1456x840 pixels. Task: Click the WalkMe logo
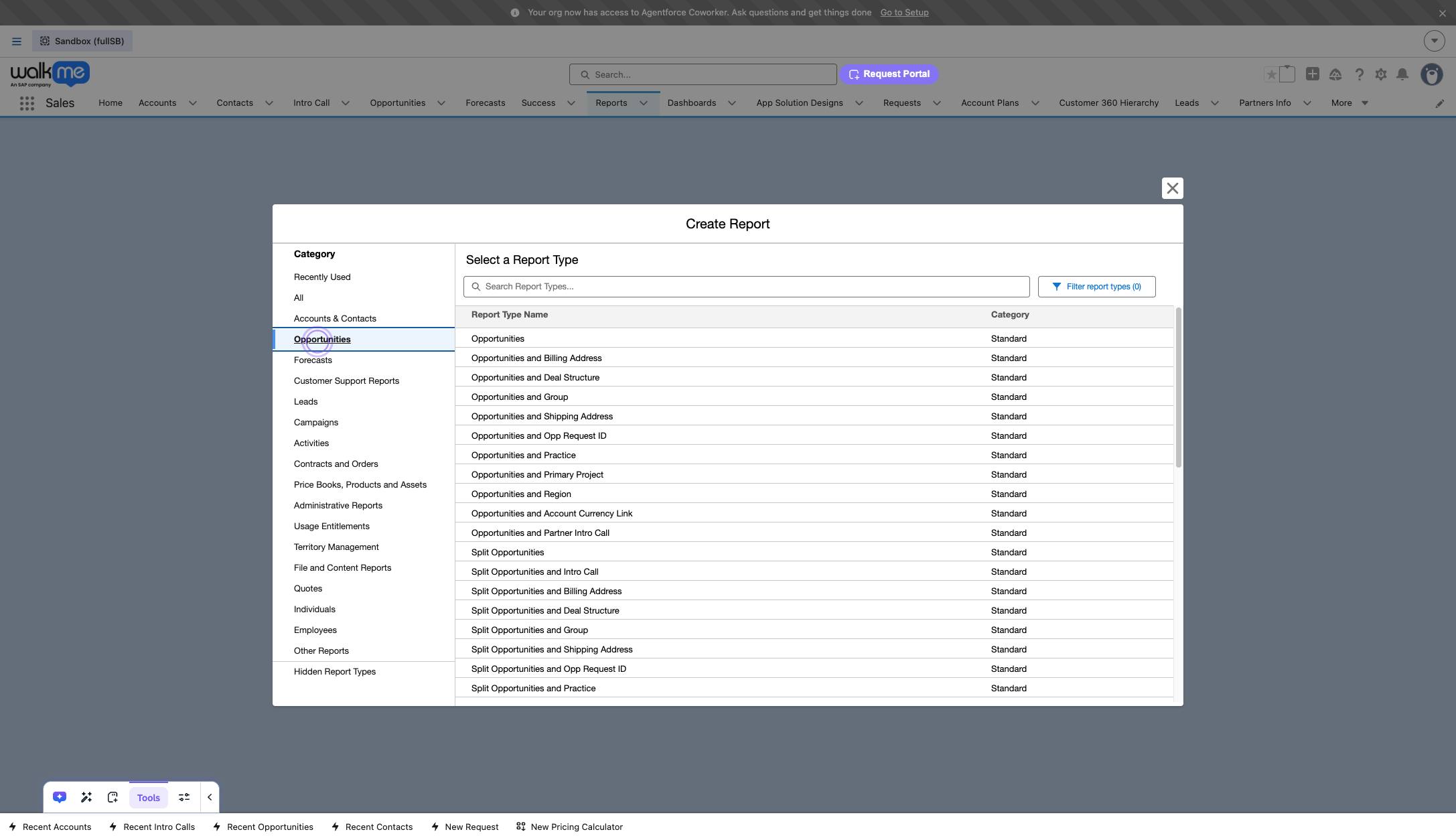click(x=50, y=74)
